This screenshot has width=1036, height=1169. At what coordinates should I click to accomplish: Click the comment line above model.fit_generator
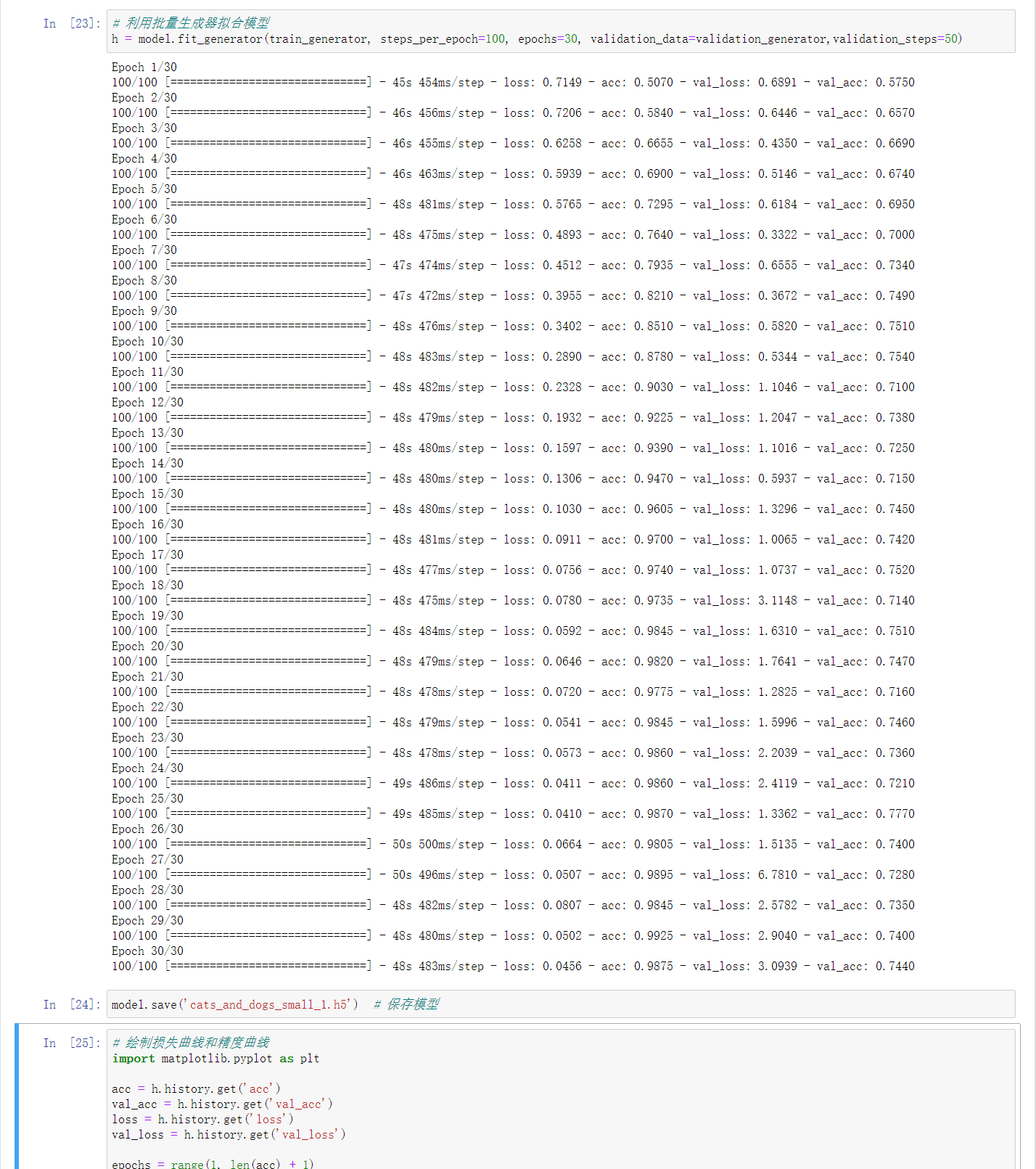(x=191, y=23)
